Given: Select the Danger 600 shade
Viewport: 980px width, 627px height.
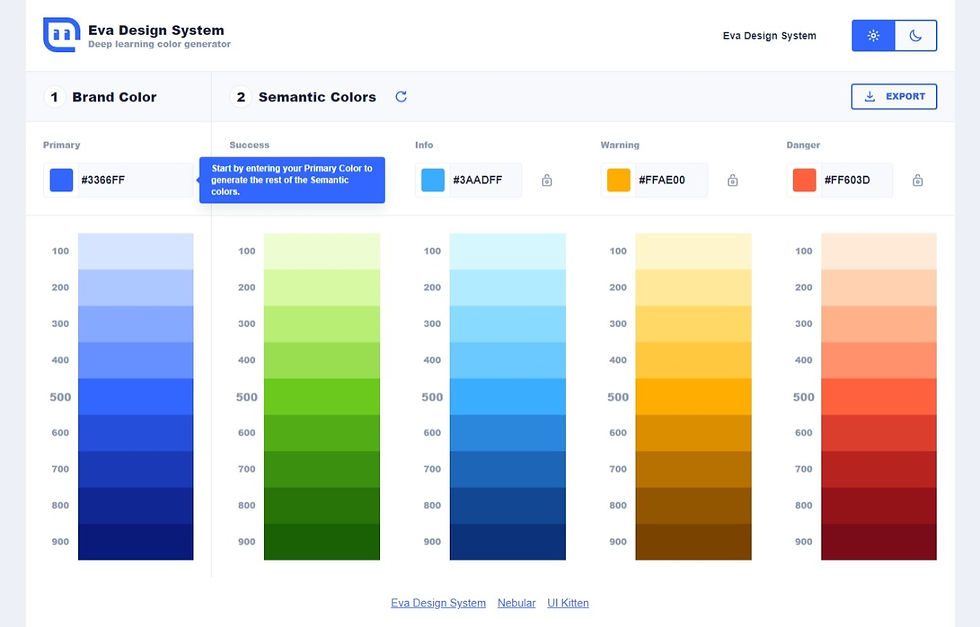Looking at the screenshot, I should tap(879, 433).
